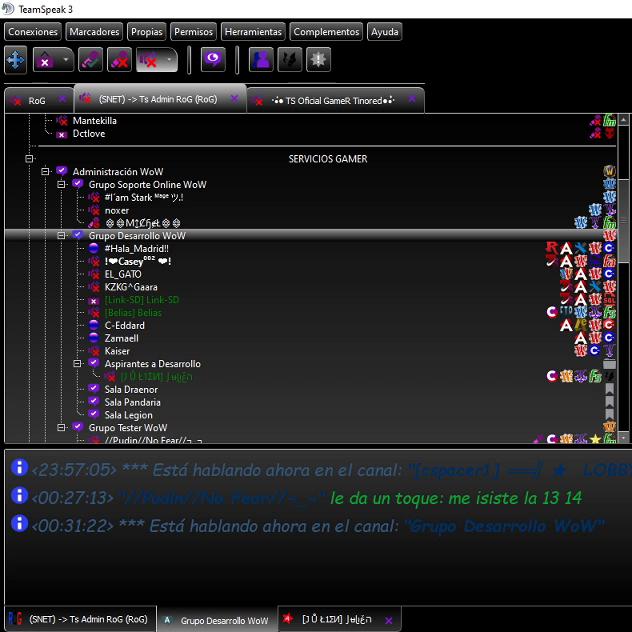Viewport: 632px width, 632px height.
Task: Open the Ayuda menu
Action: (385, 32)
